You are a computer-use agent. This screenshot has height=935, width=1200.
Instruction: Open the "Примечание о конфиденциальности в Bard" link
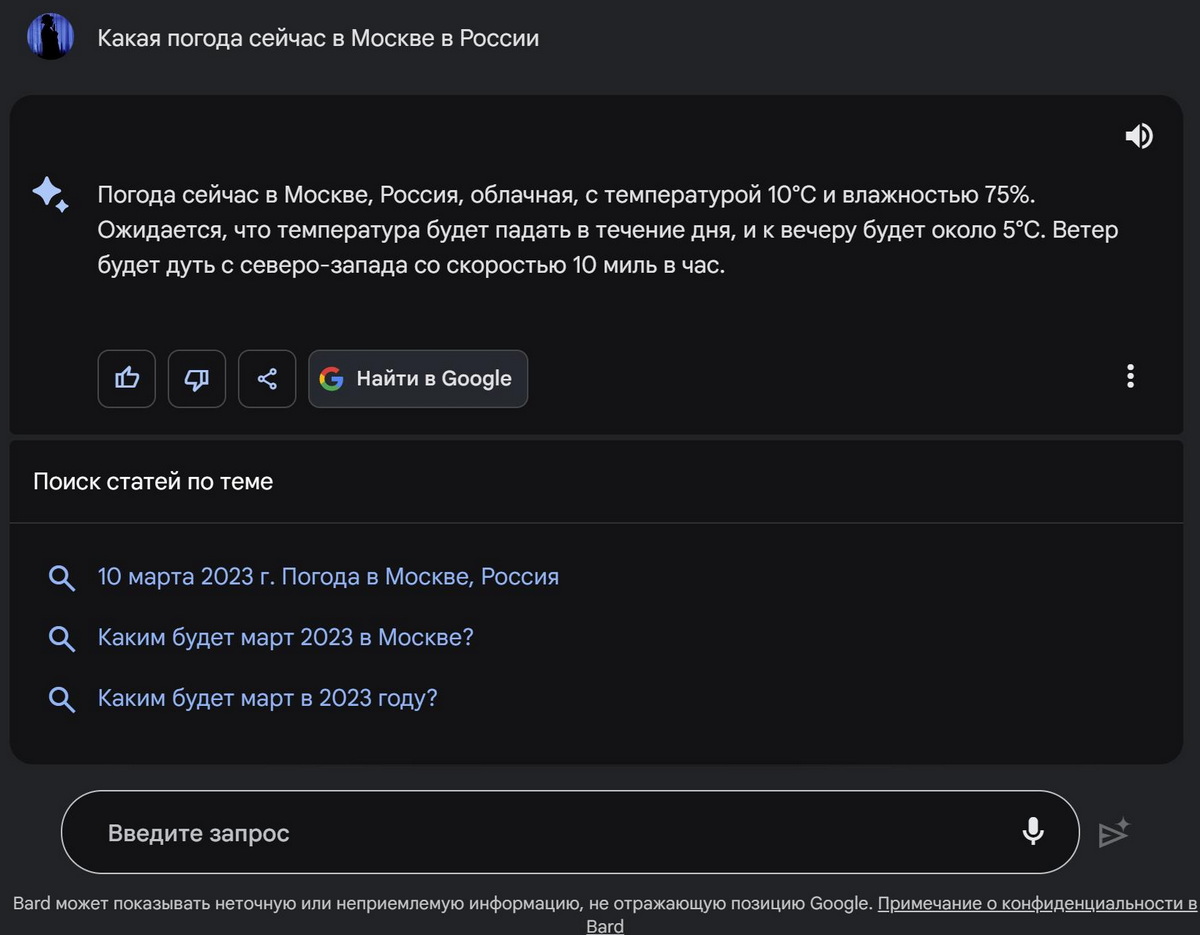tap(1036, 904)
